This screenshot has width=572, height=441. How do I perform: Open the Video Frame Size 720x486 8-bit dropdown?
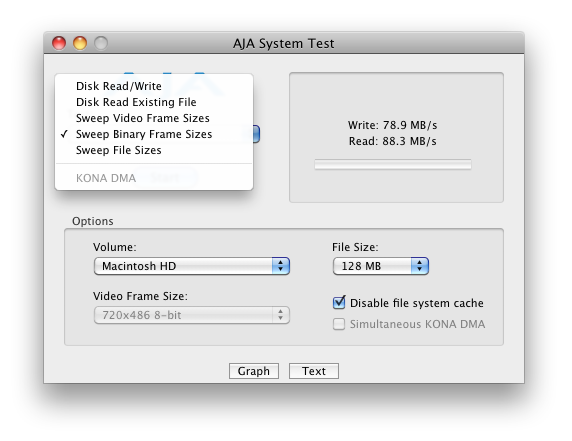point(192,315)
